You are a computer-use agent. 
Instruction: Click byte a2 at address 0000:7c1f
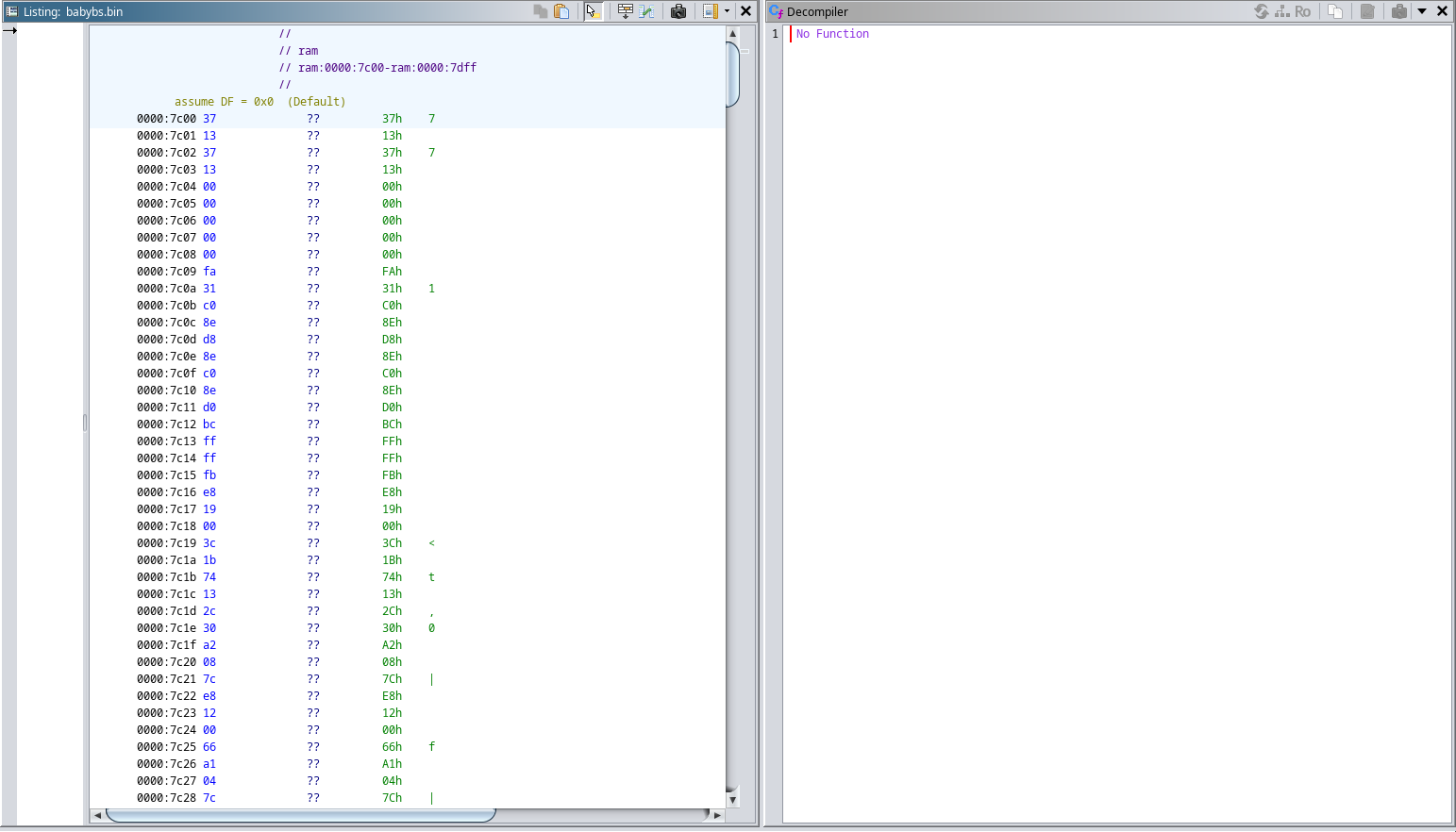[x=209, y=645]
